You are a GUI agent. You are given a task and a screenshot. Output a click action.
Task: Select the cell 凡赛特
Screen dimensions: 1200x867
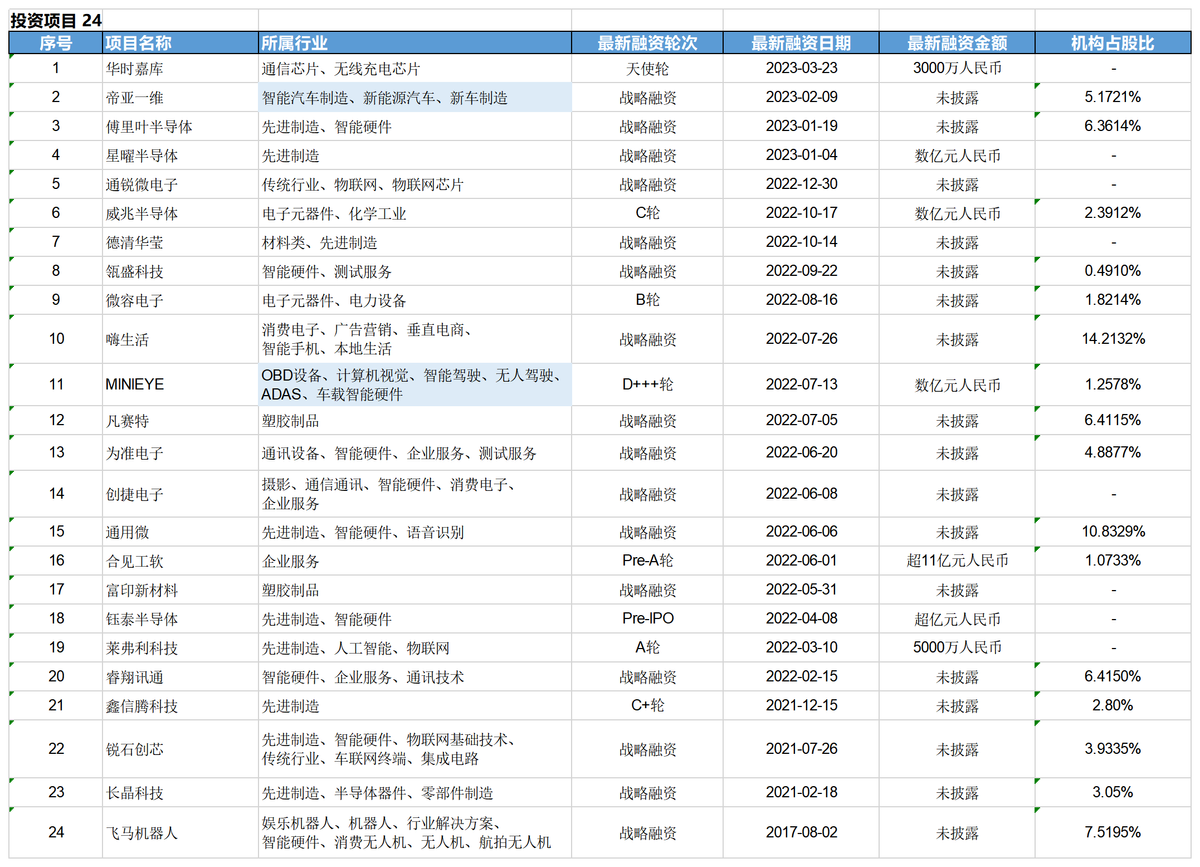click(x=180, y=421)
